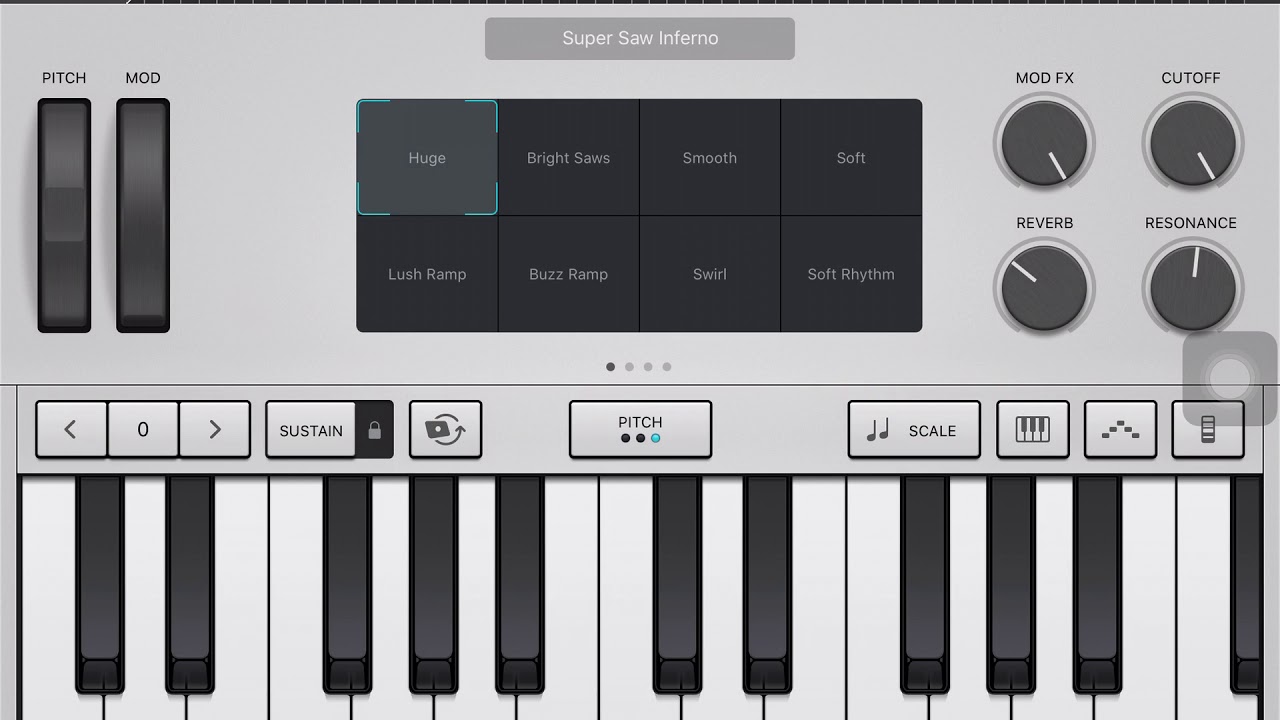Image resolution: width=1280 pixels, height=720 pixels.
Task: Open the keyboard controls settings icon
Action: [1208, 430]
